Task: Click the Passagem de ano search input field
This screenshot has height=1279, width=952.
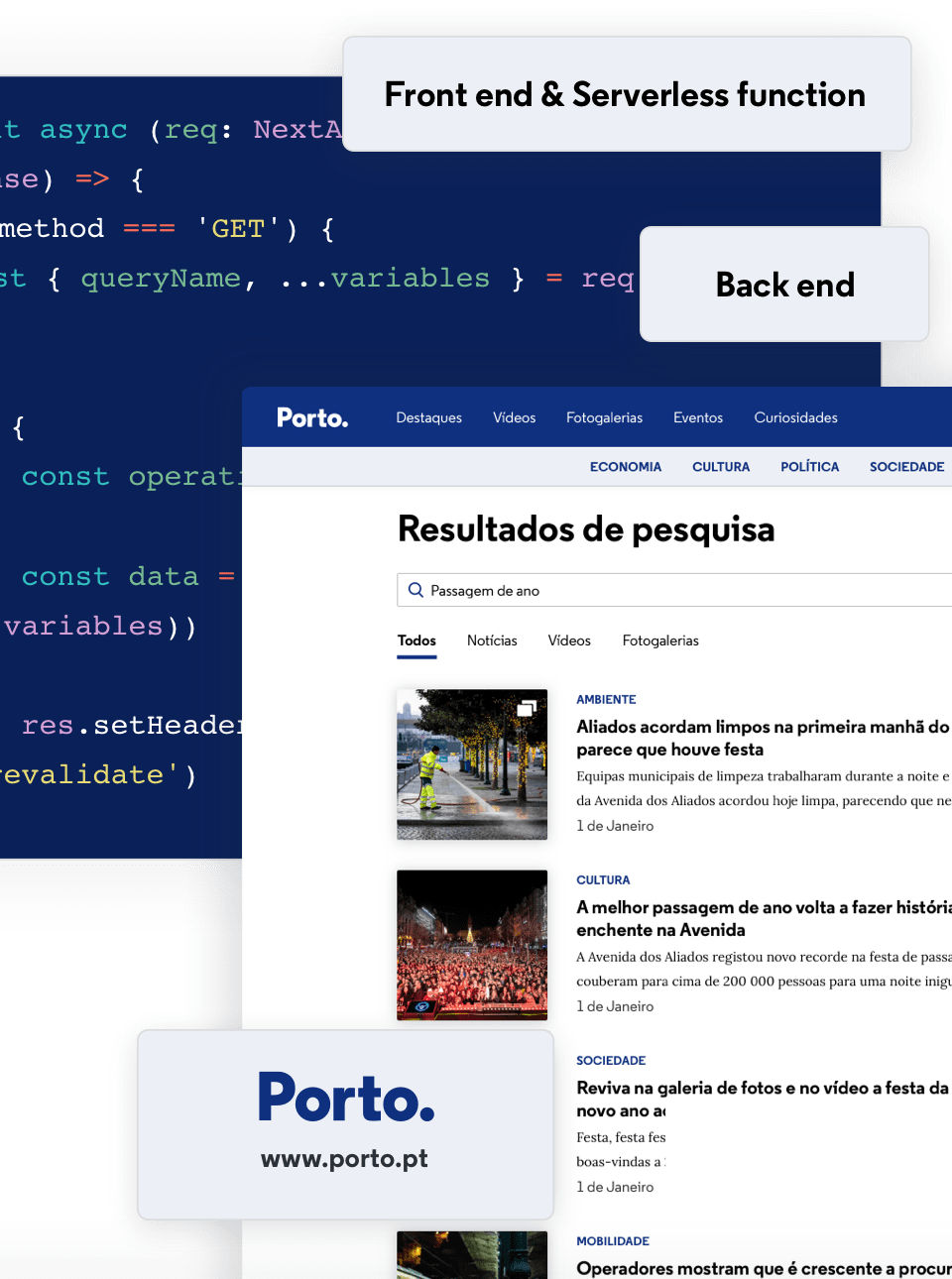Action: (x=595, y=590)
